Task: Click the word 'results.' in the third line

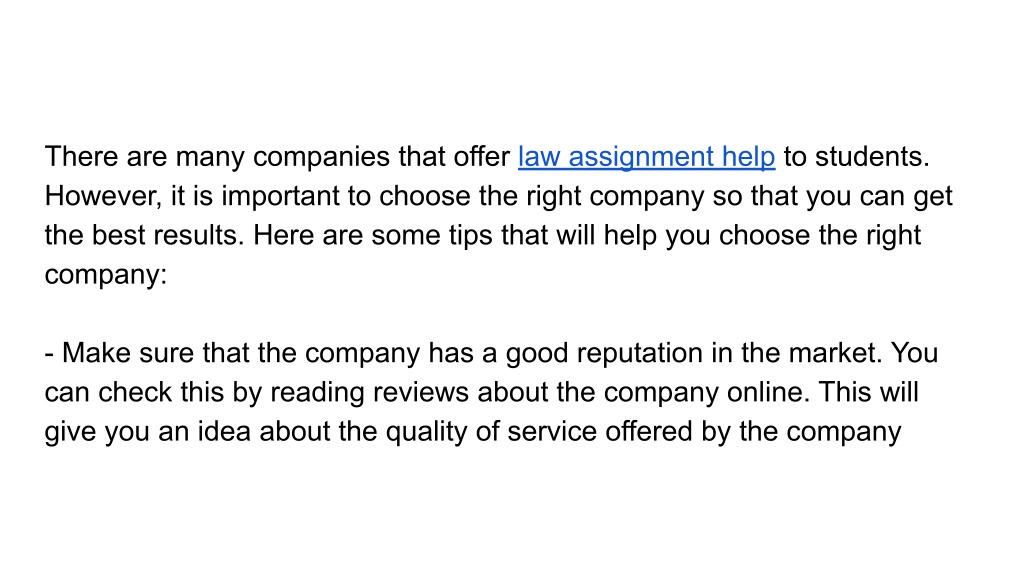Action: point(199,236)
